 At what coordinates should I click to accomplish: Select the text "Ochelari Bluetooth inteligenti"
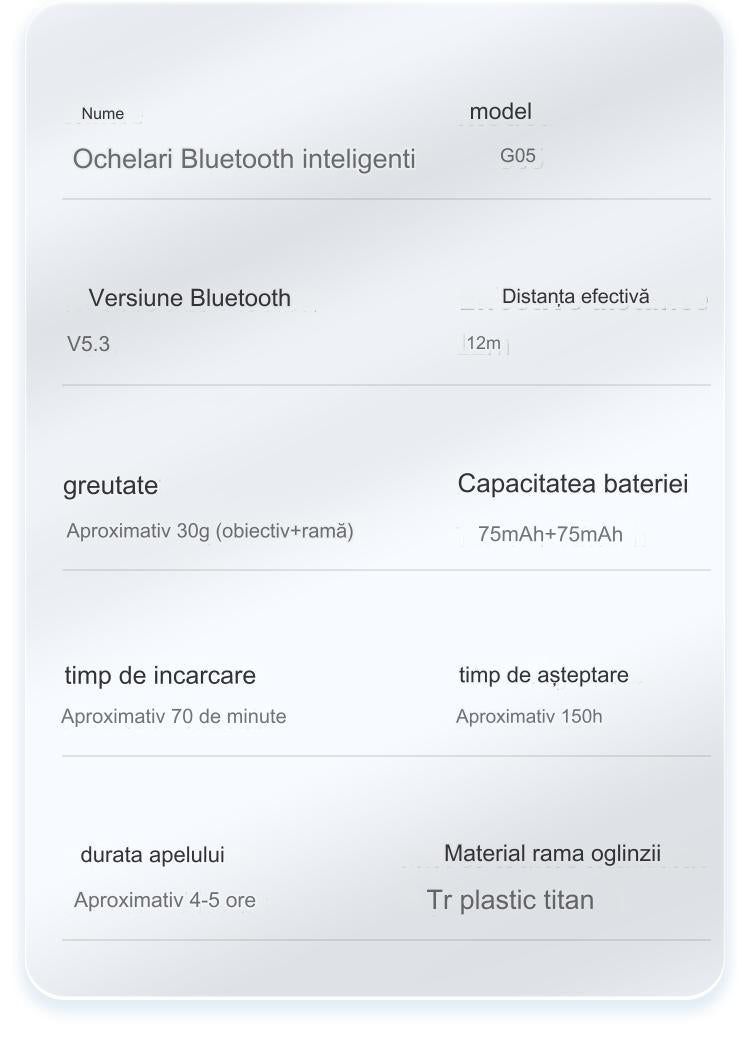(x=244, y=160)
